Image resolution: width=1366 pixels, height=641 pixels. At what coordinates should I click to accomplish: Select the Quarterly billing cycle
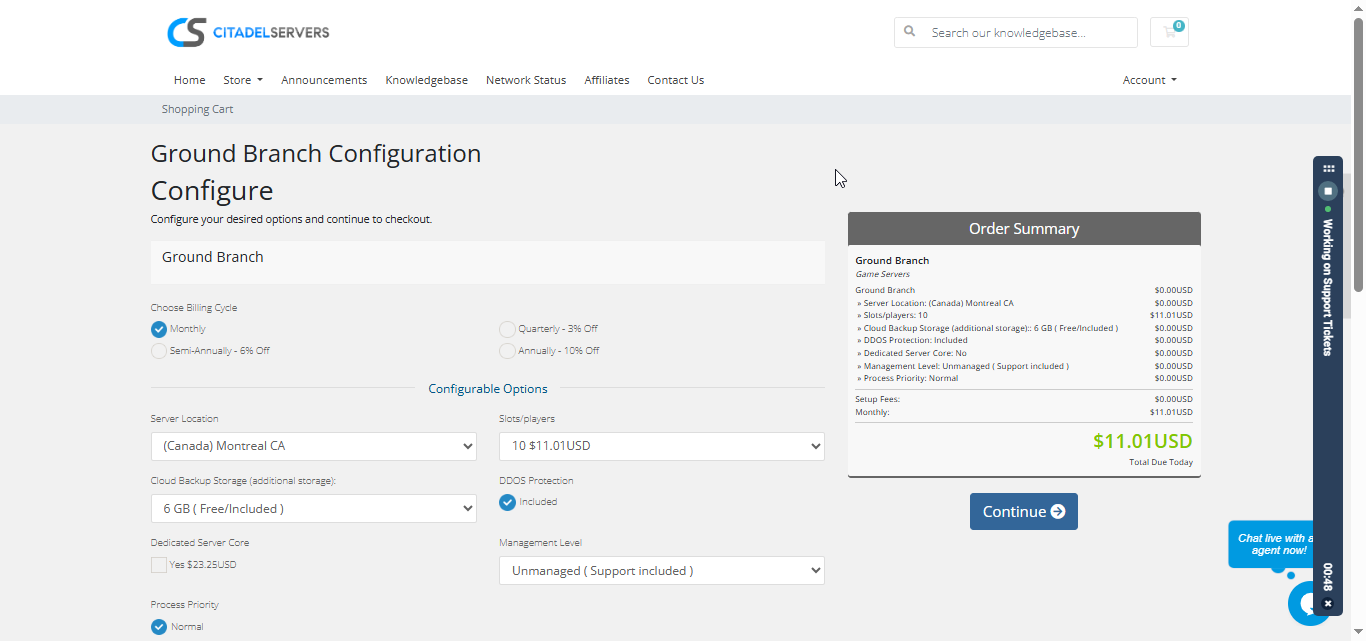[x=508, y=329]
